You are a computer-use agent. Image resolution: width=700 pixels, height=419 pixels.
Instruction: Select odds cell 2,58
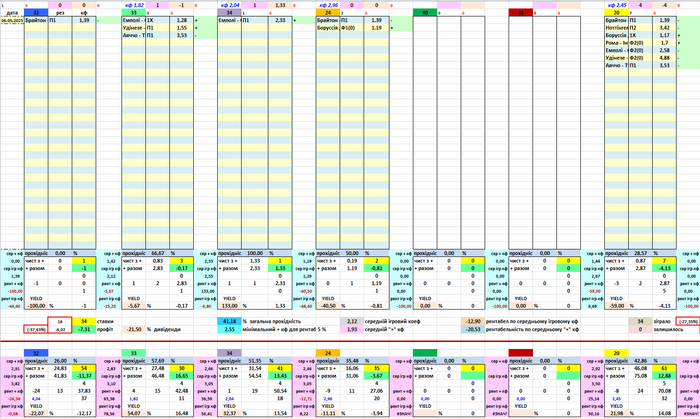[664, 50]
